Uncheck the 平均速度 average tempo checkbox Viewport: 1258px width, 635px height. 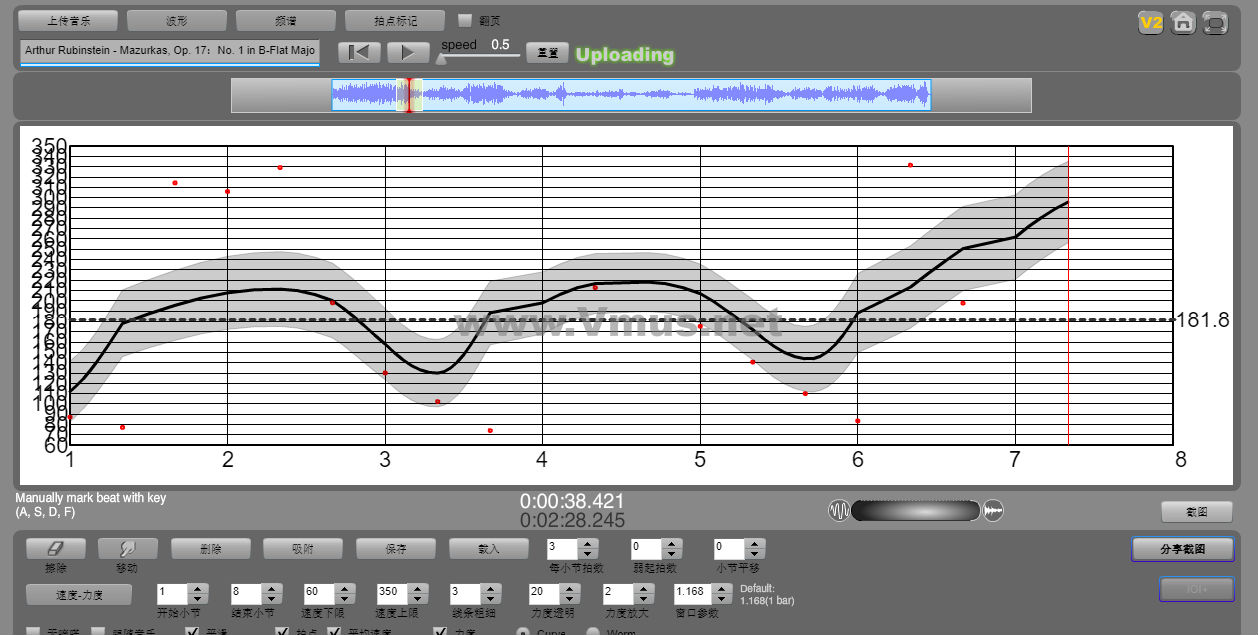335,631
